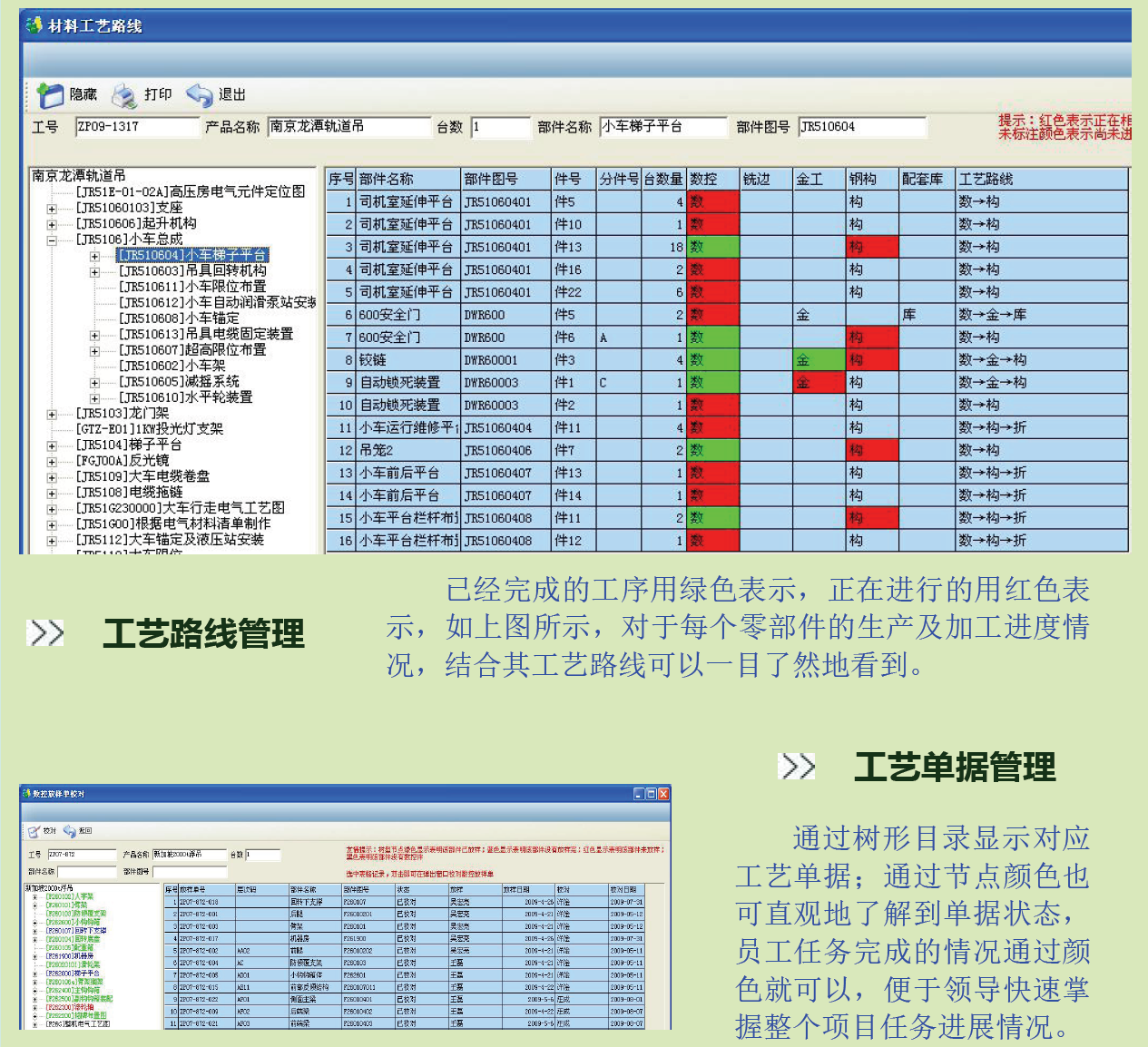Click the 工号 input field ZP09-1317
This screenshot has height=1047, width=1148.
tap(136, 127)
